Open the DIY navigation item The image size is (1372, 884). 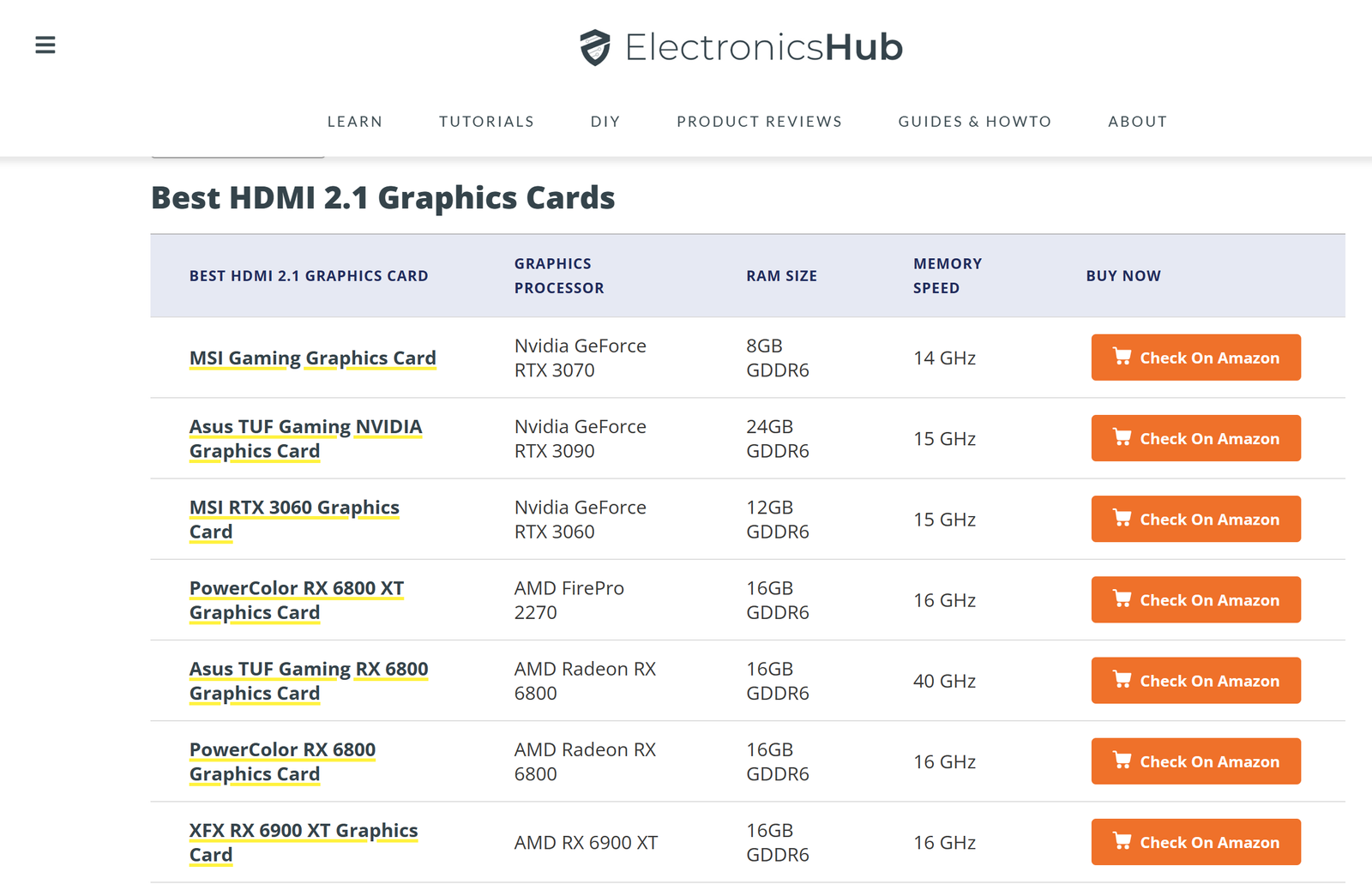tap(605, 122)
